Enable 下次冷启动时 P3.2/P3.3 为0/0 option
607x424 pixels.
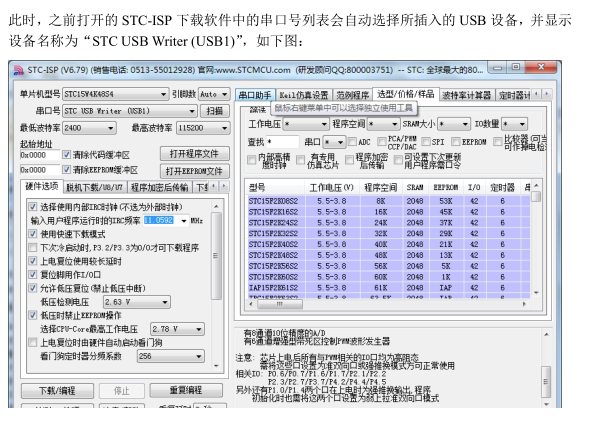click(x=33, y=247)
